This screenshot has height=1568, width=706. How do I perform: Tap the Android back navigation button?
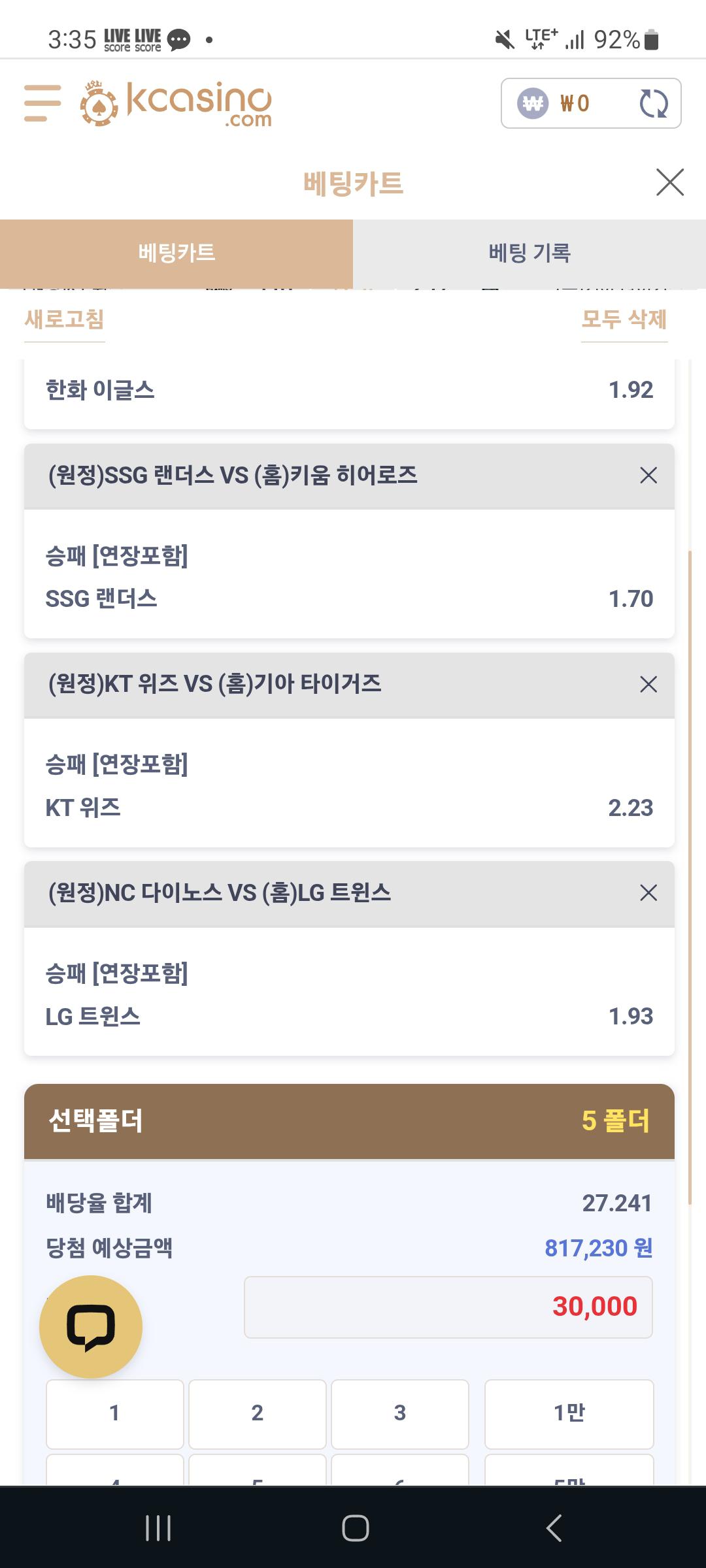[554, 1528]
